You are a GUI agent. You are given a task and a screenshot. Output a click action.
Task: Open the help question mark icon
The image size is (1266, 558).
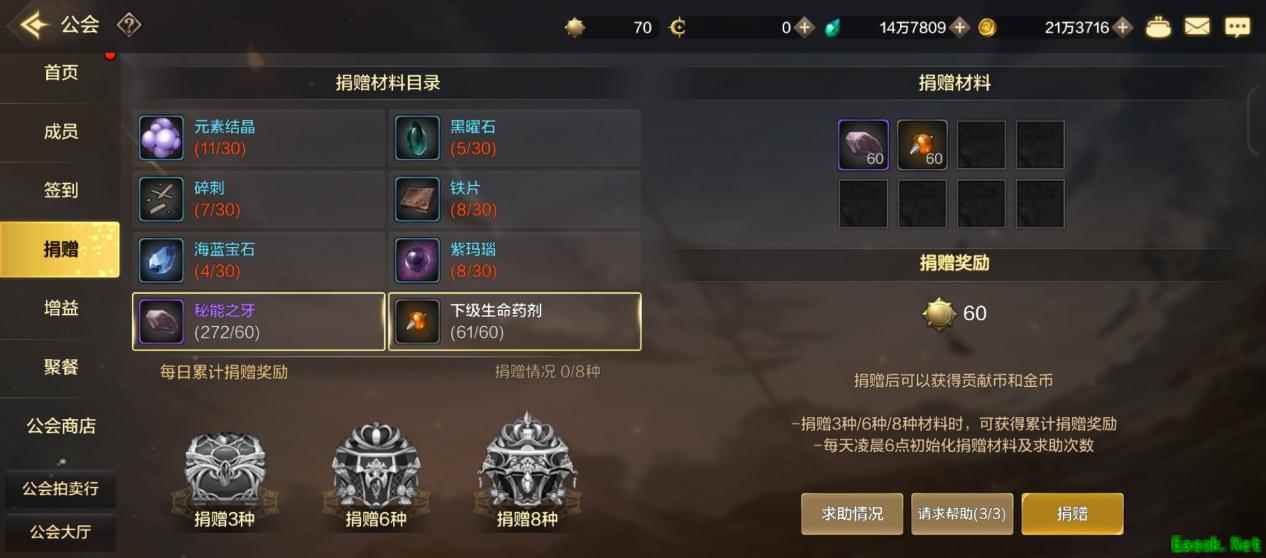[128, 25]
